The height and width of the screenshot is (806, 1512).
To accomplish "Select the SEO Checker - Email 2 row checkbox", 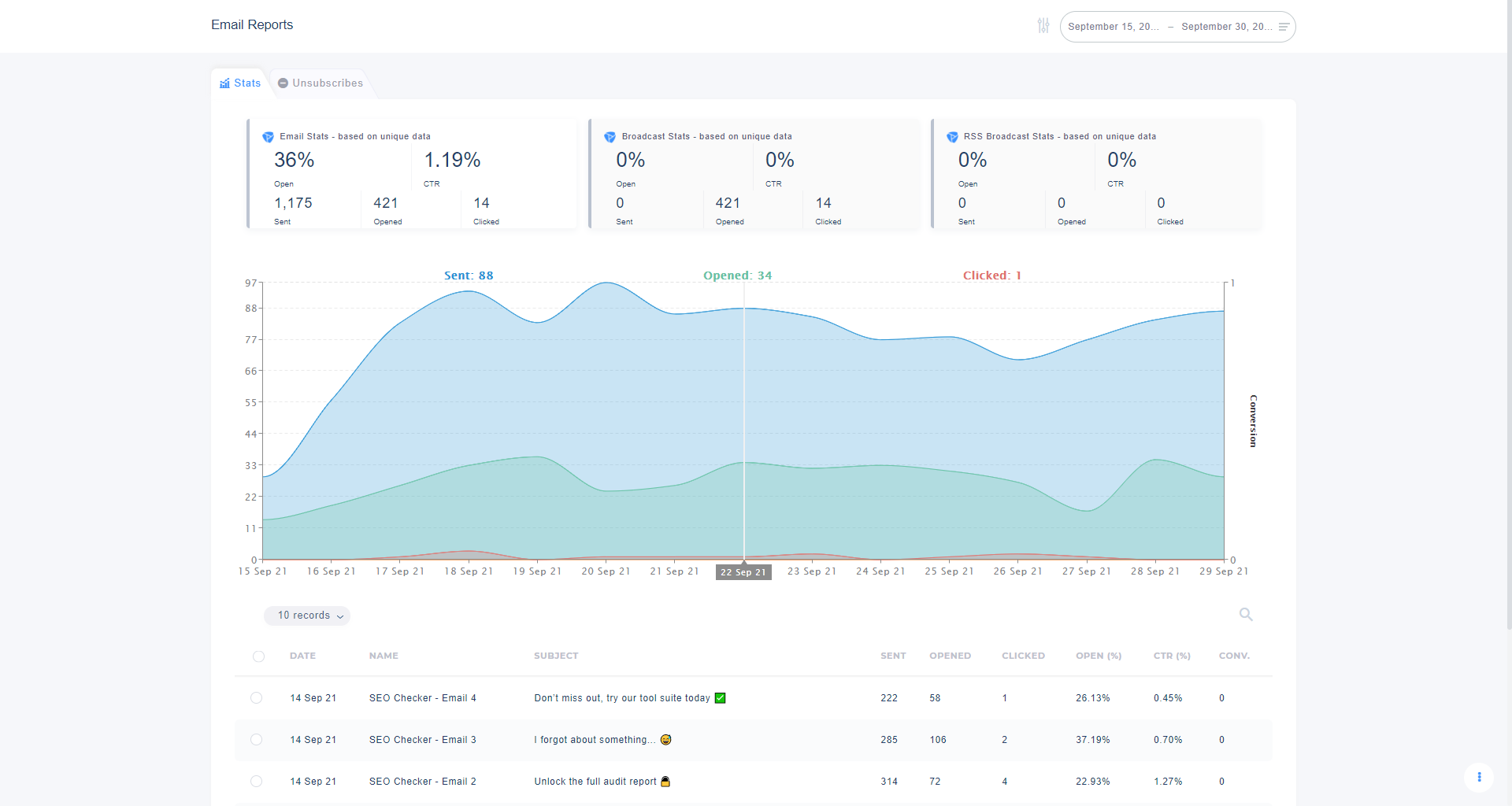I will 256,782.
